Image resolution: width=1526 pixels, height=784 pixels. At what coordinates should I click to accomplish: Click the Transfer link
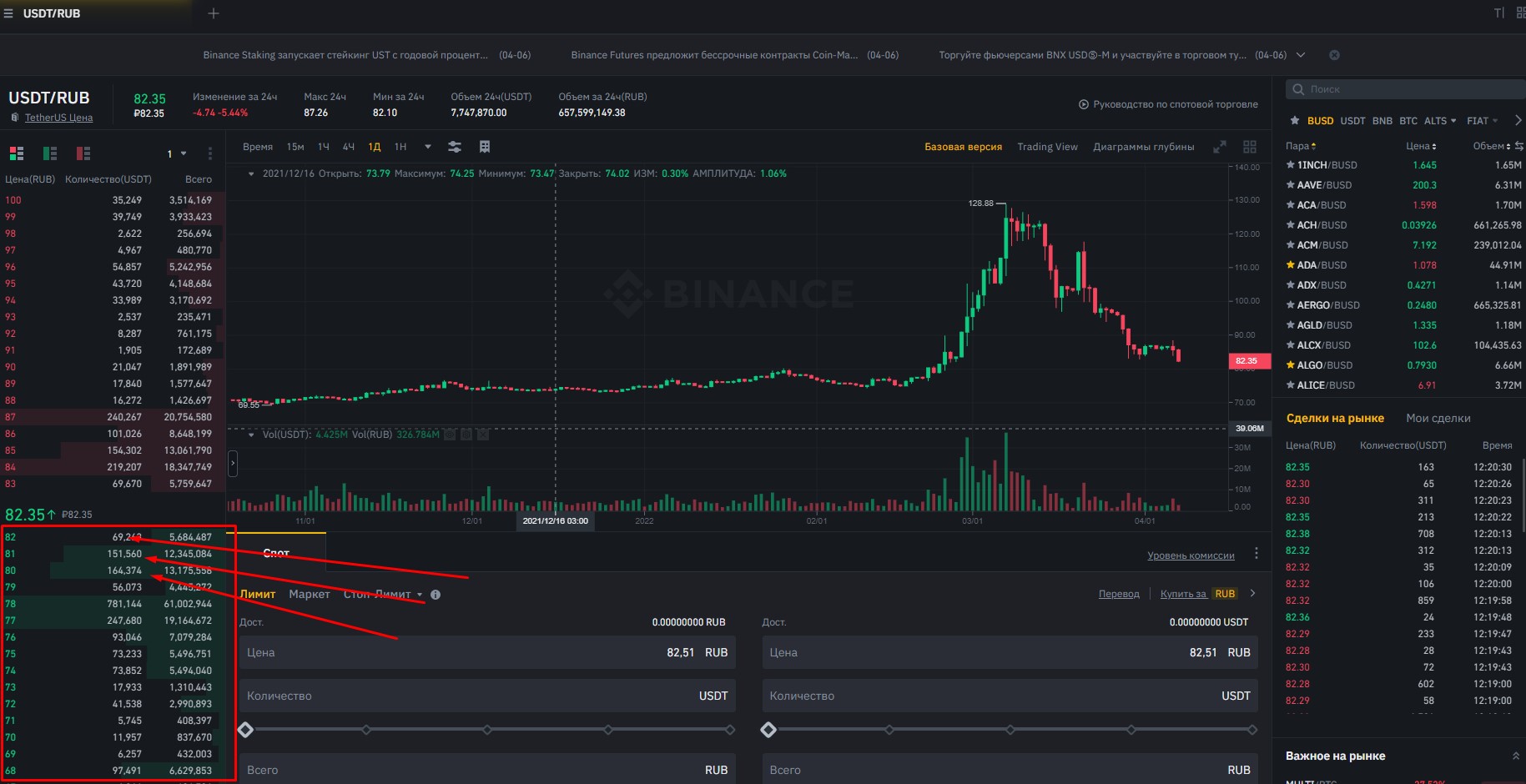click(1119, 594)
